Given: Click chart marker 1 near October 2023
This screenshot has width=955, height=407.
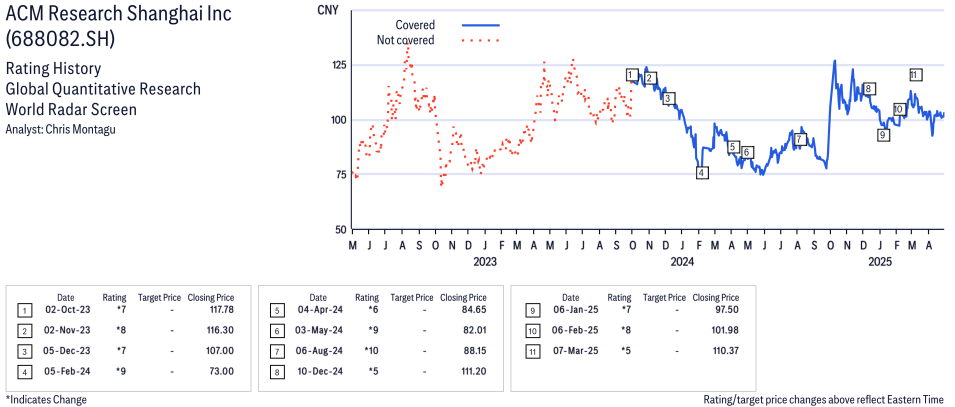Looking at the screenshot, I should (632, 75).
